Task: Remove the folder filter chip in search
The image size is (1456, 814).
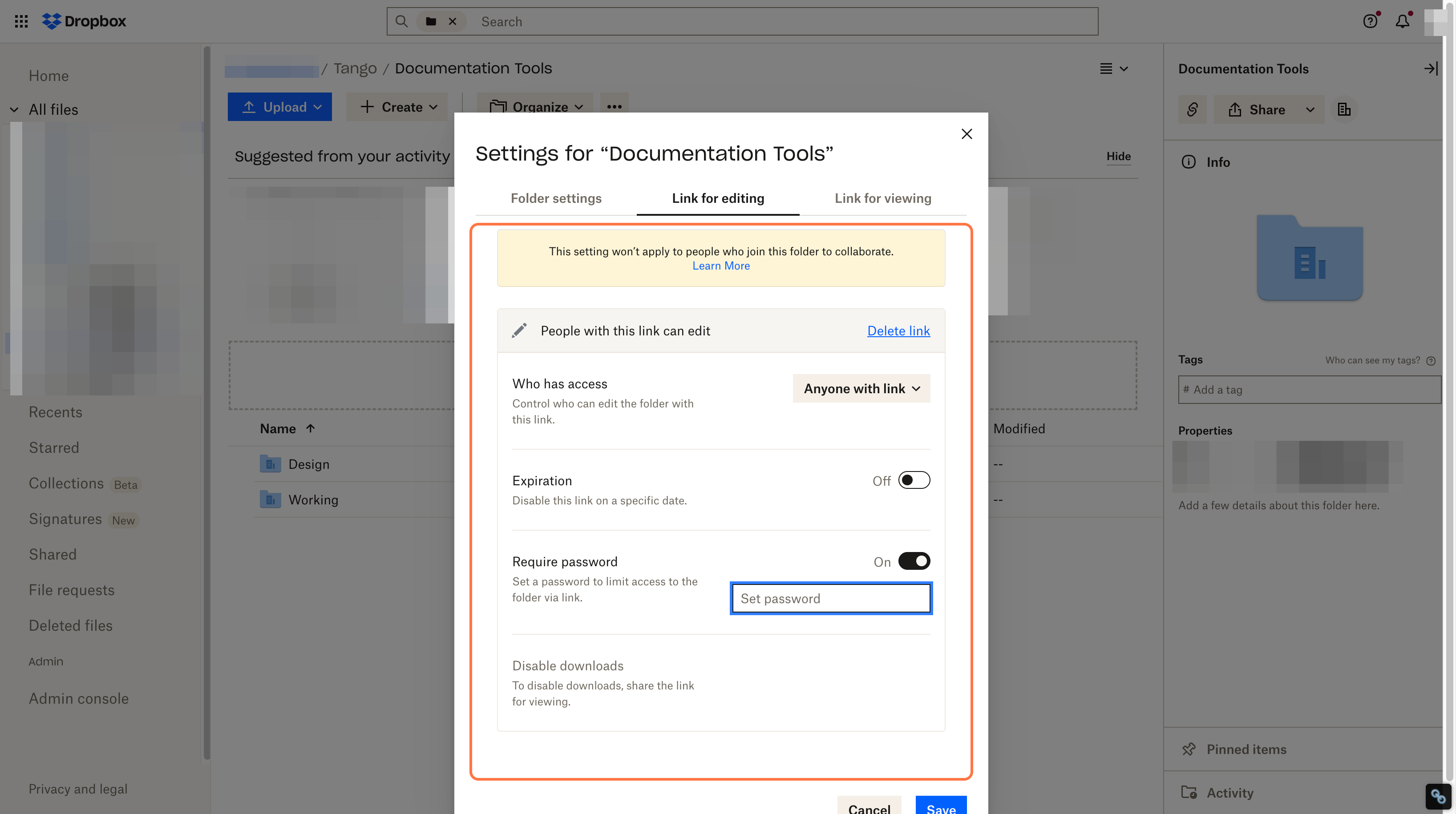Action: click(452, 21)
